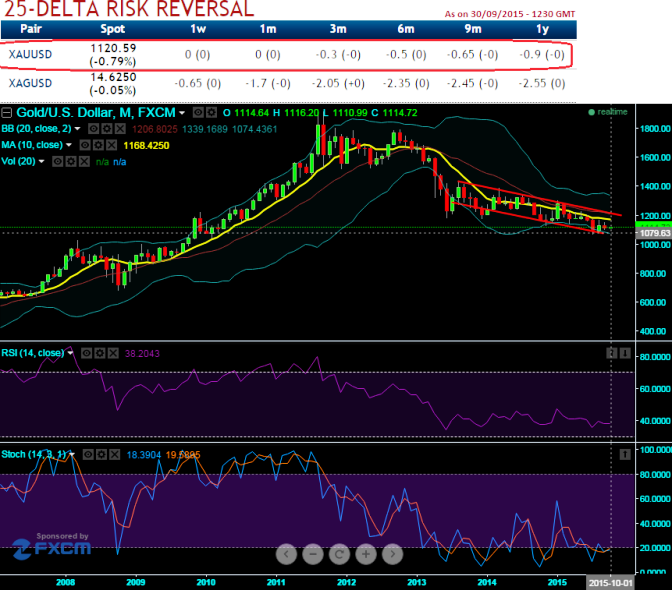Click the RSI (14, close) indicator label
Image resolution: width=672 pixels, height=590 pixels.
pos(33,353)
